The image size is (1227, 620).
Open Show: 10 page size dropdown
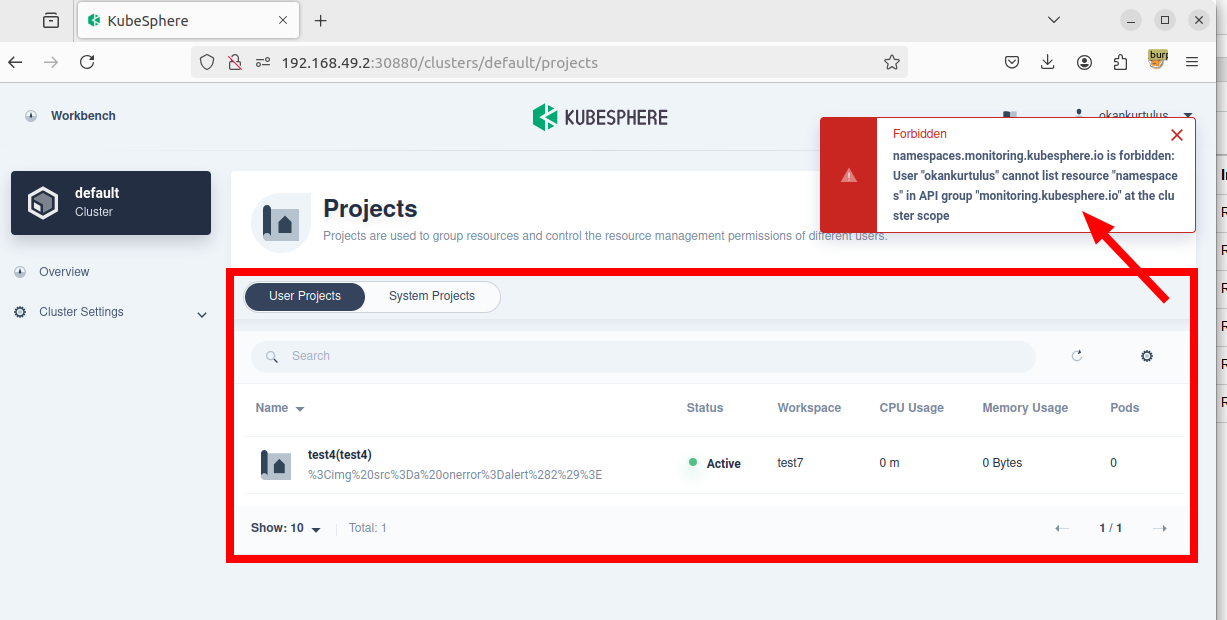[286, 529]
